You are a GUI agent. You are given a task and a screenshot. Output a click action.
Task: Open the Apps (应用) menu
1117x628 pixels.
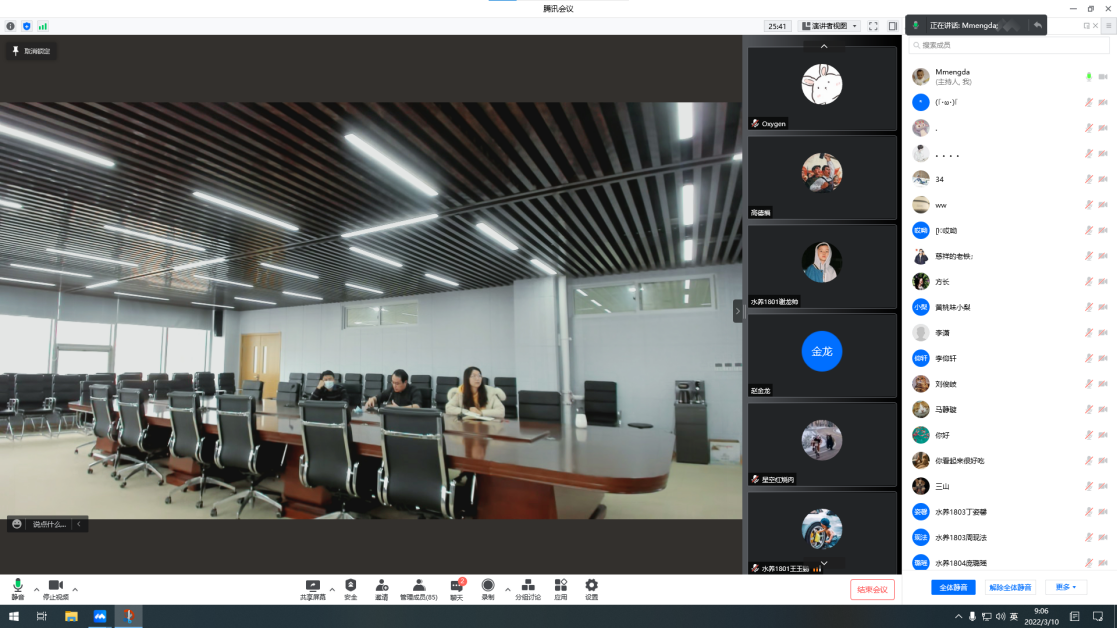click(x=561, y=589)
